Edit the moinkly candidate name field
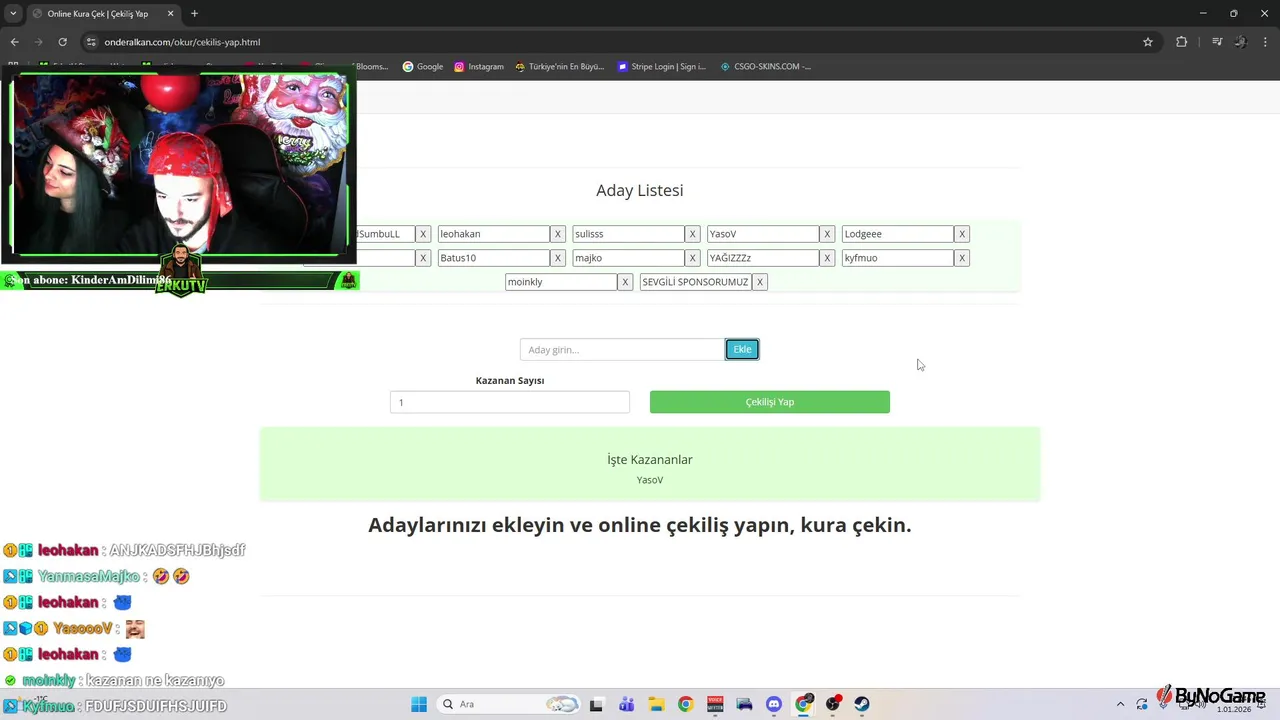Image resolution: width=1280 pixels, height=720 pixels. (561, 282)
